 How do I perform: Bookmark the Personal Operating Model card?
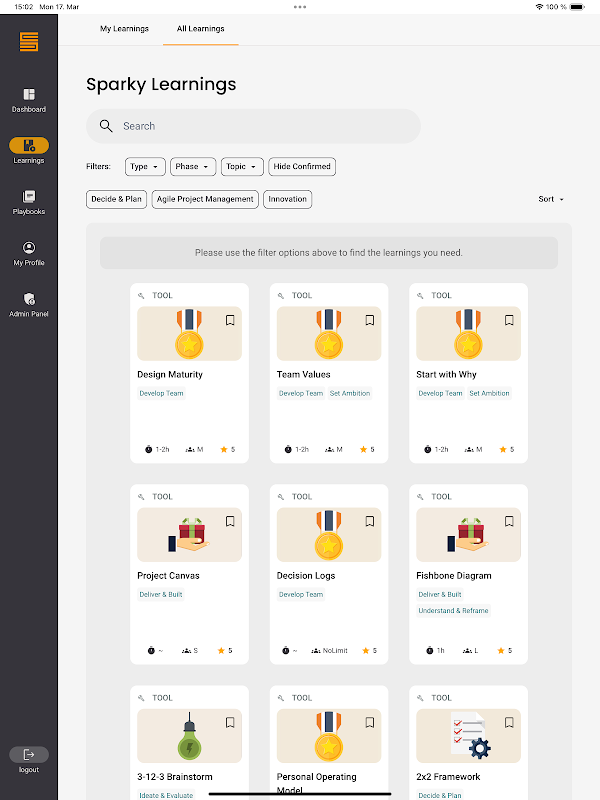tap(370, 722)
